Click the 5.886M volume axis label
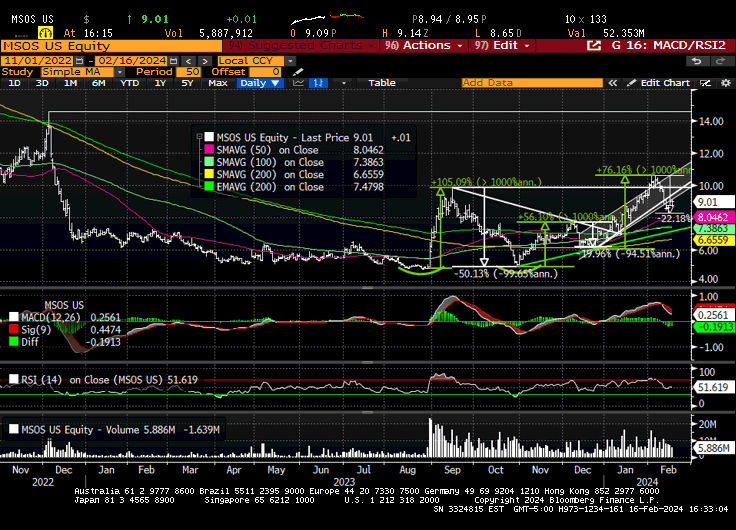Viewport: 736px width, 530px height. (x=713, y=448)
